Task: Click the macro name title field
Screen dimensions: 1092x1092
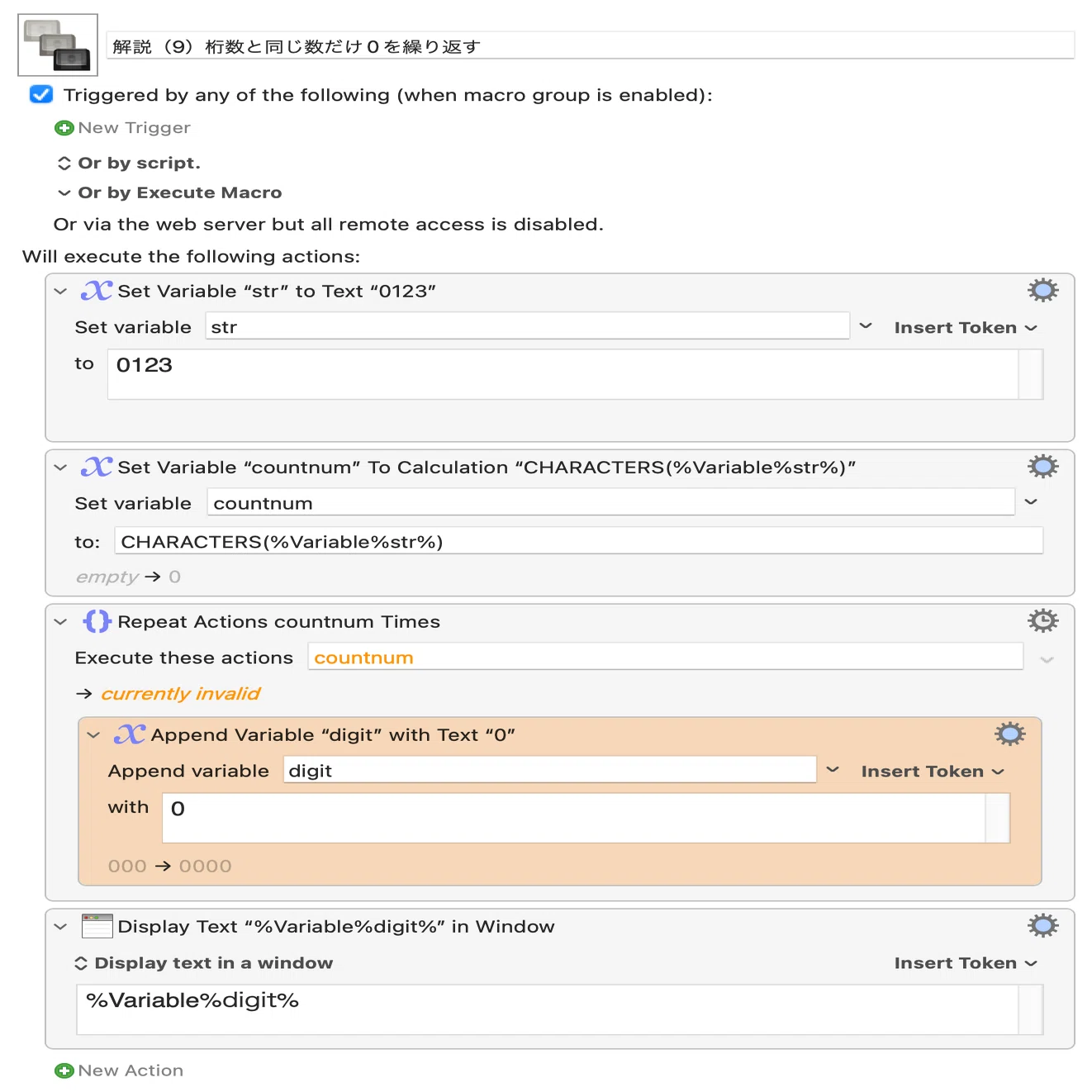Action: tap(591, 45)
